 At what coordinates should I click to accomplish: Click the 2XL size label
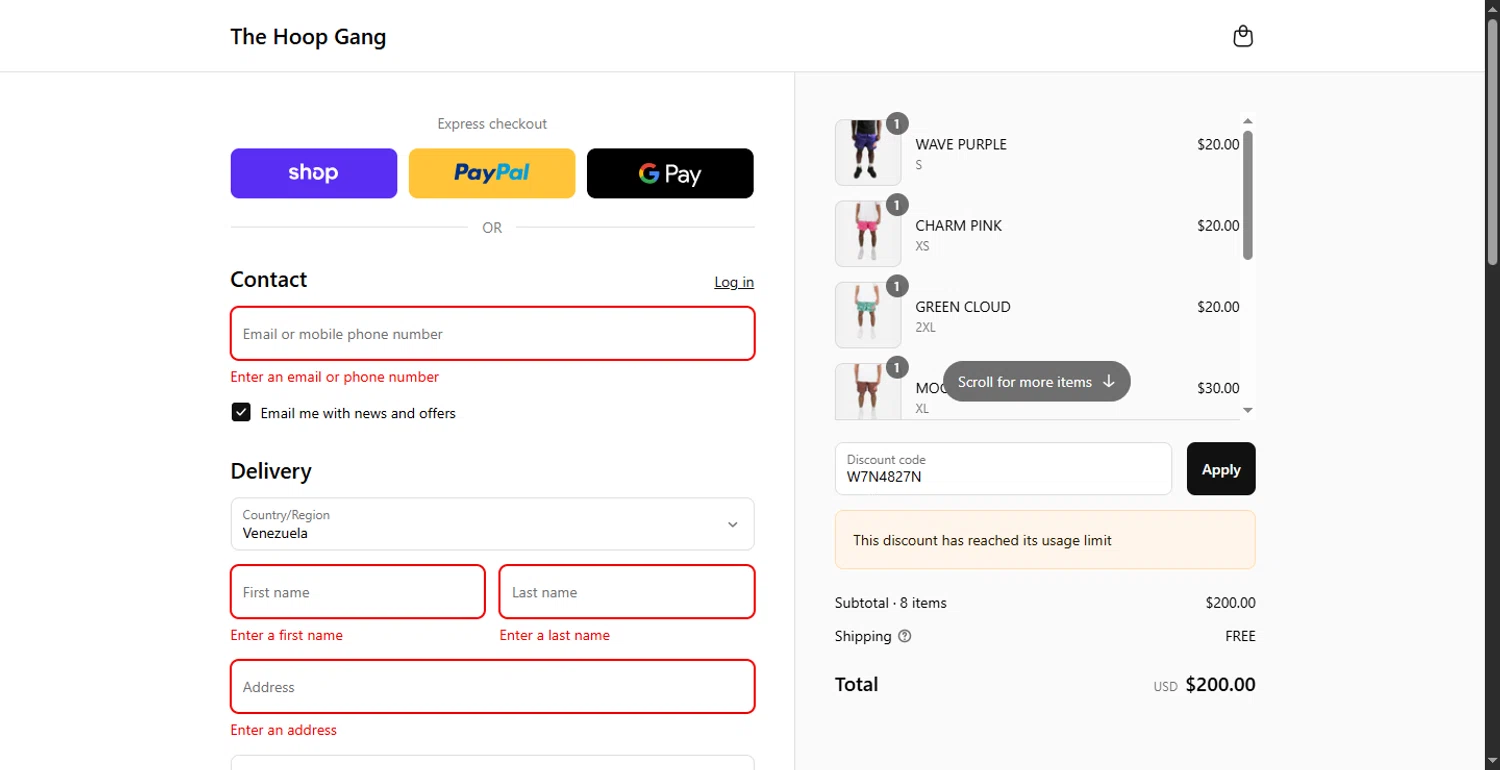pyautogui.click(x=926, y=327)
